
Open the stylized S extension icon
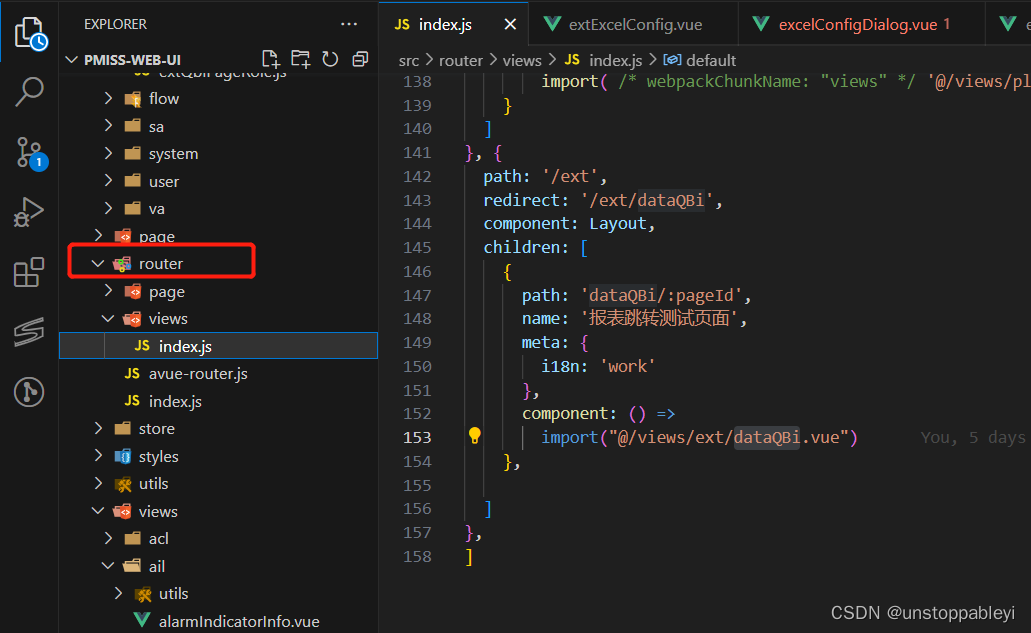tap(28, 331)
